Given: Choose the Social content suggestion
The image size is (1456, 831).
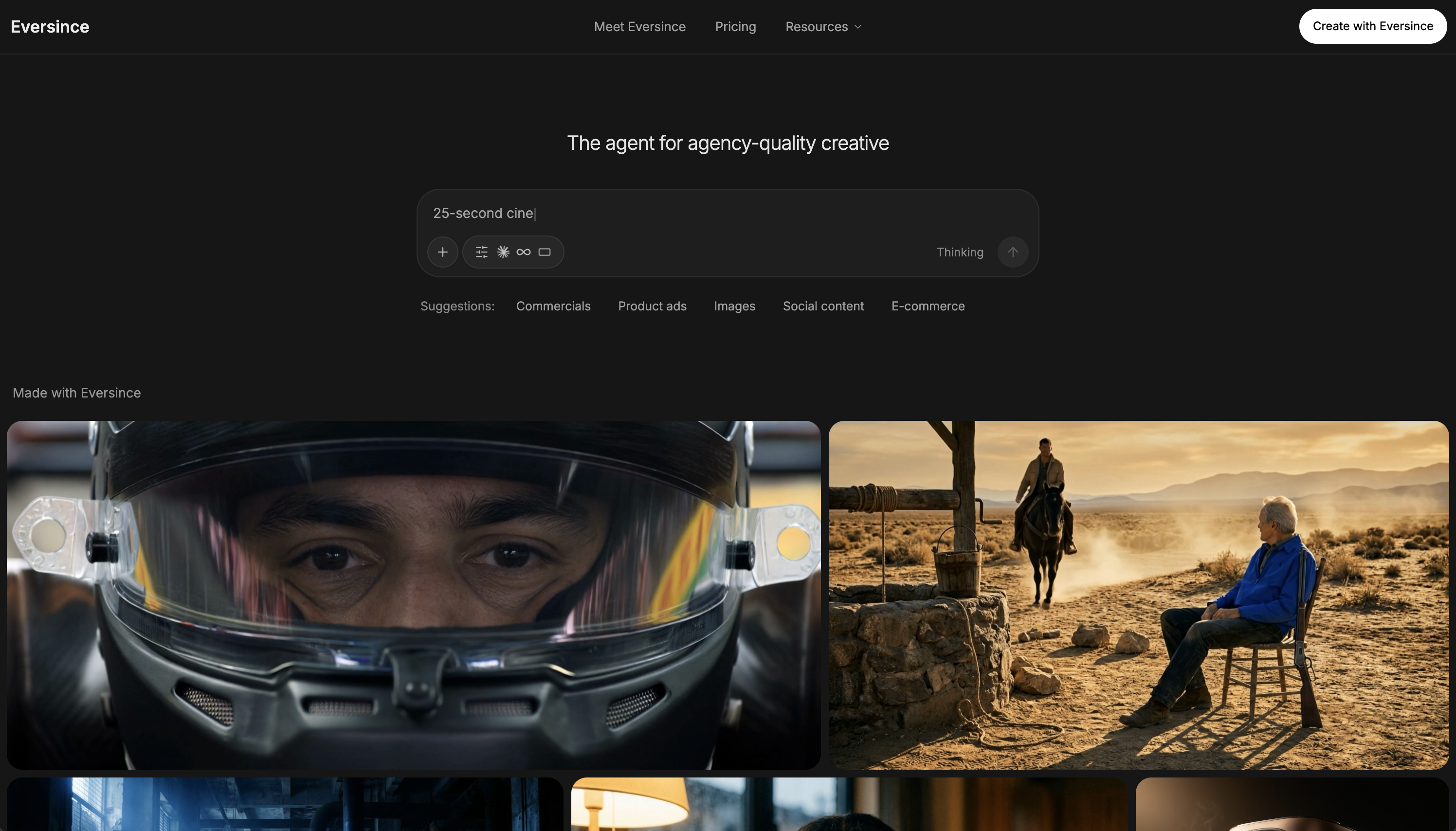Looking at the screenshot, I should (x=823, y=306).
